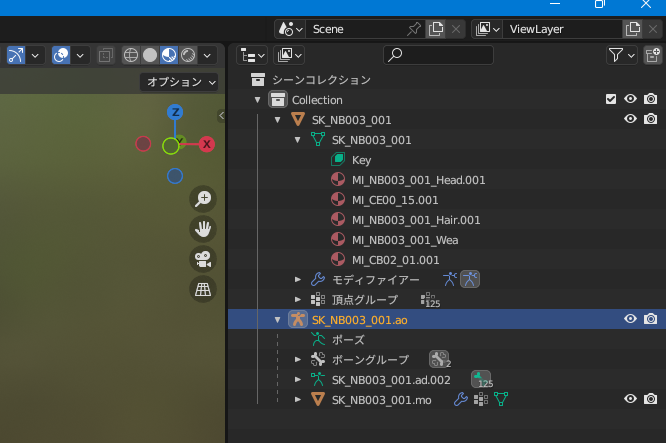Click the highlighted armature modifier icon

[x=470, y=279]
